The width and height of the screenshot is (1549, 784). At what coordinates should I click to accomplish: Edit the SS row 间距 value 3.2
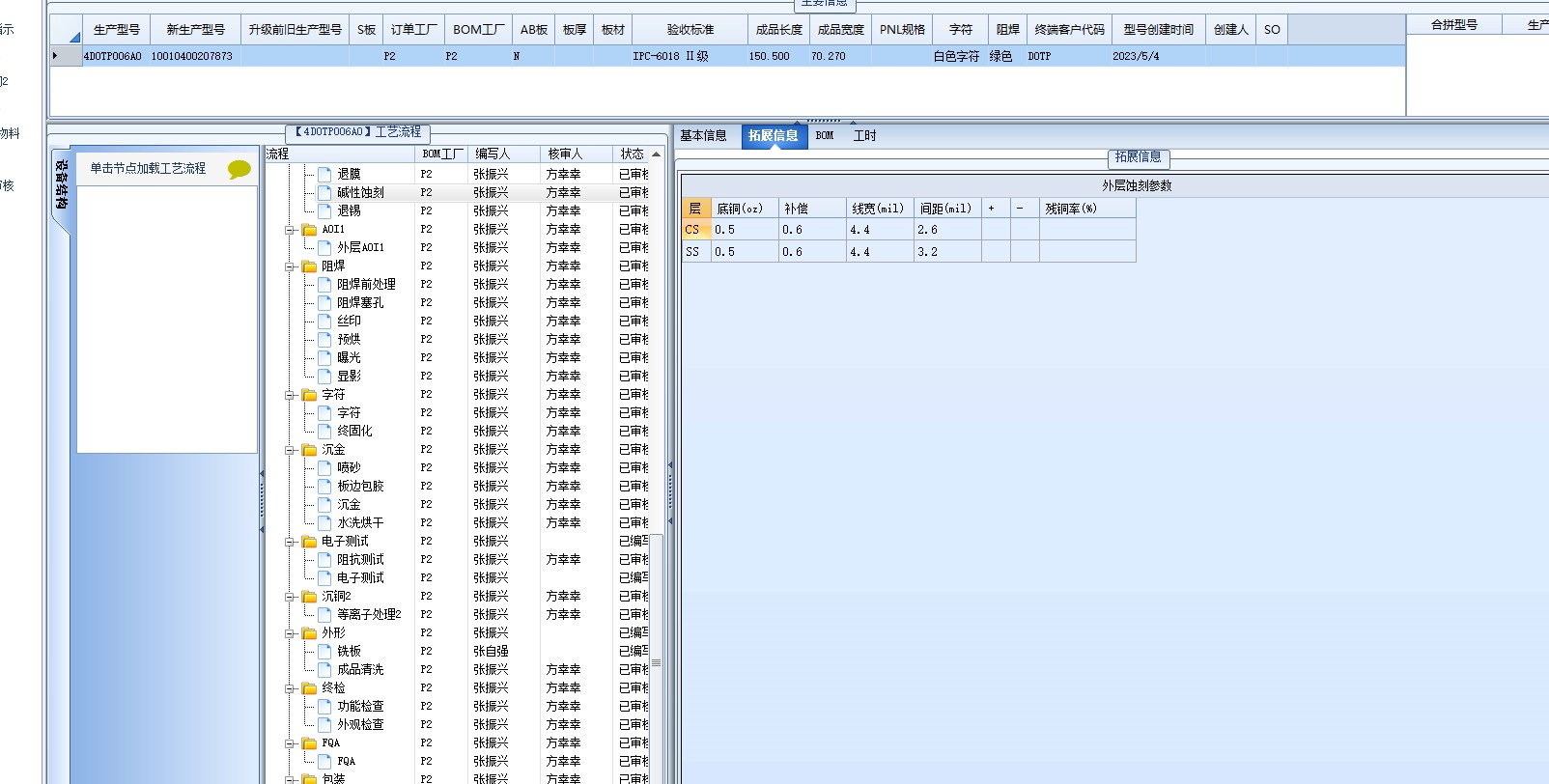click(x=947, y=251)
